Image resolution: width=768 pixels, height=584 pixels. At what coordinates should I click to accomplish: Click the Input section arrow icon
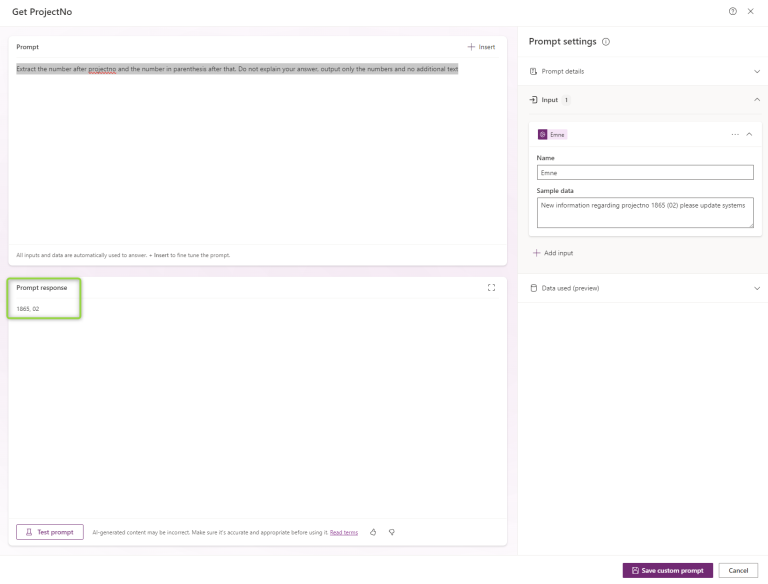[533, 100]
